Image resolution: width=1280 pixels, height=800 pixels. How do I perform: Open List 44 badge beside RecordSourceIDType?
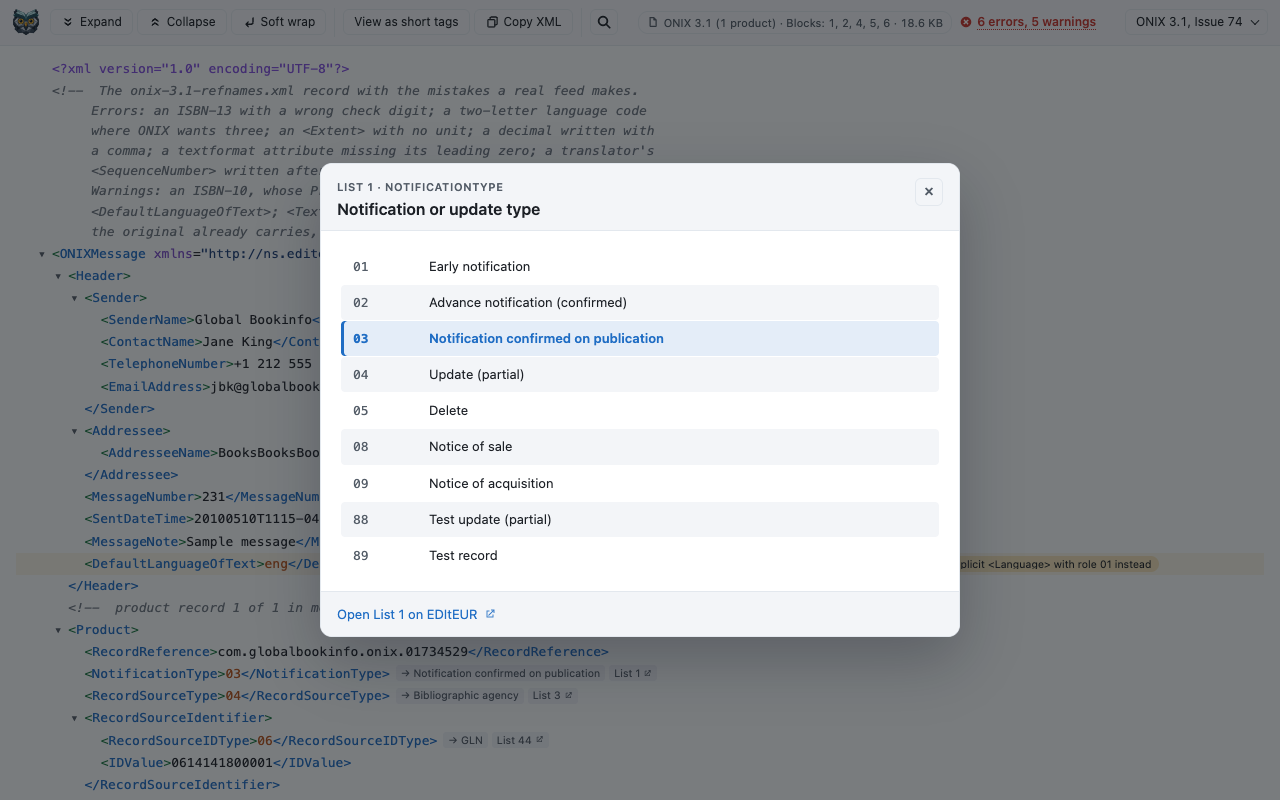point(520,741)
